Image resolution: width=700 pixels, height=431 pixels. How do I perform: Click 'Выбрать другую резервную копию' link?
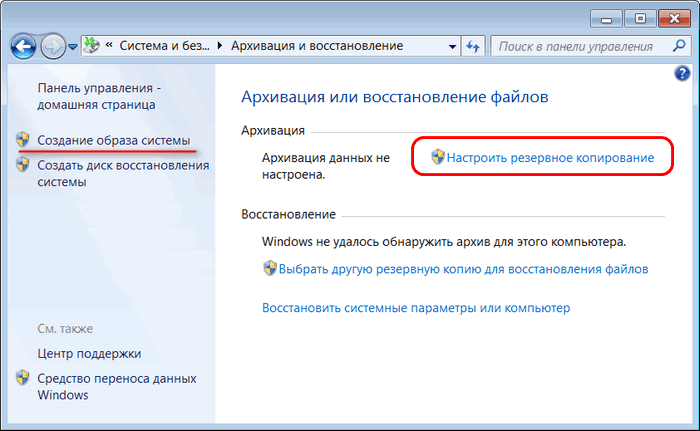tap(463, 269)
